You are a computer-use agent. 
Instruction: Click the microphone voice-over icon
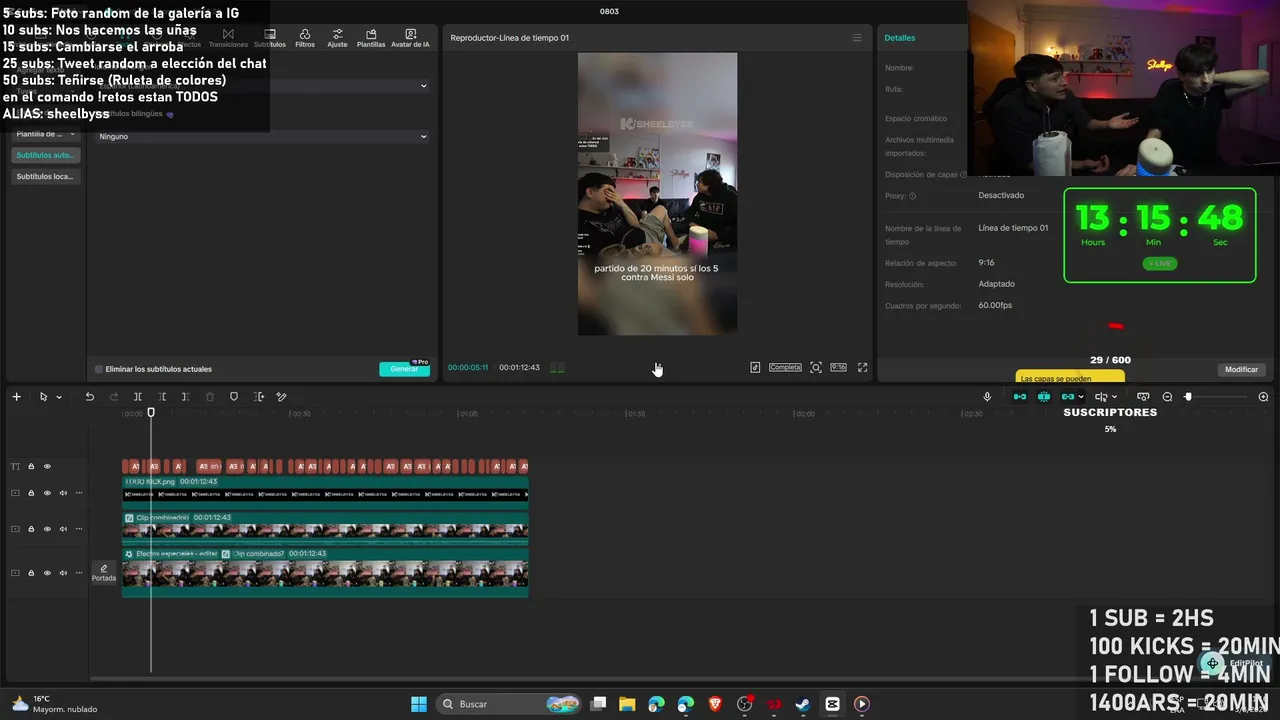(x=987, y=397)
